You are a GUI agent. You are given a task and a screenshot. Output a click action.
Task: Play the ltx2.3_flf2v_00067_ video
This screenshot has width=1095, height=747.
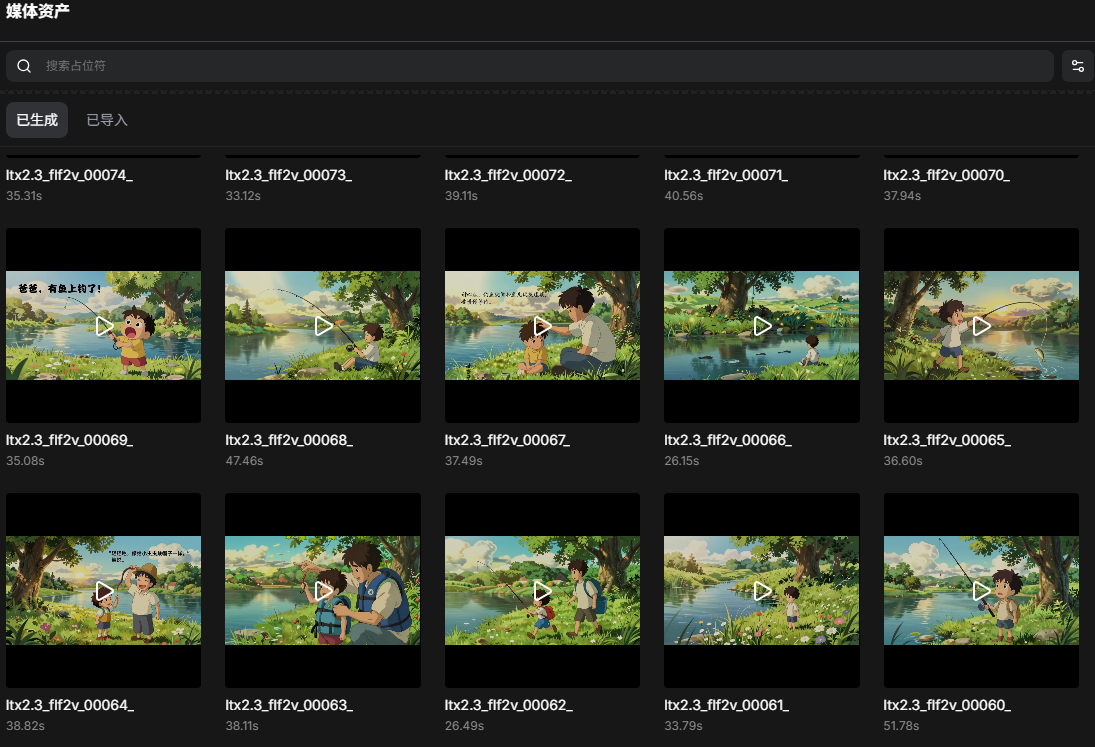[543, 326]
